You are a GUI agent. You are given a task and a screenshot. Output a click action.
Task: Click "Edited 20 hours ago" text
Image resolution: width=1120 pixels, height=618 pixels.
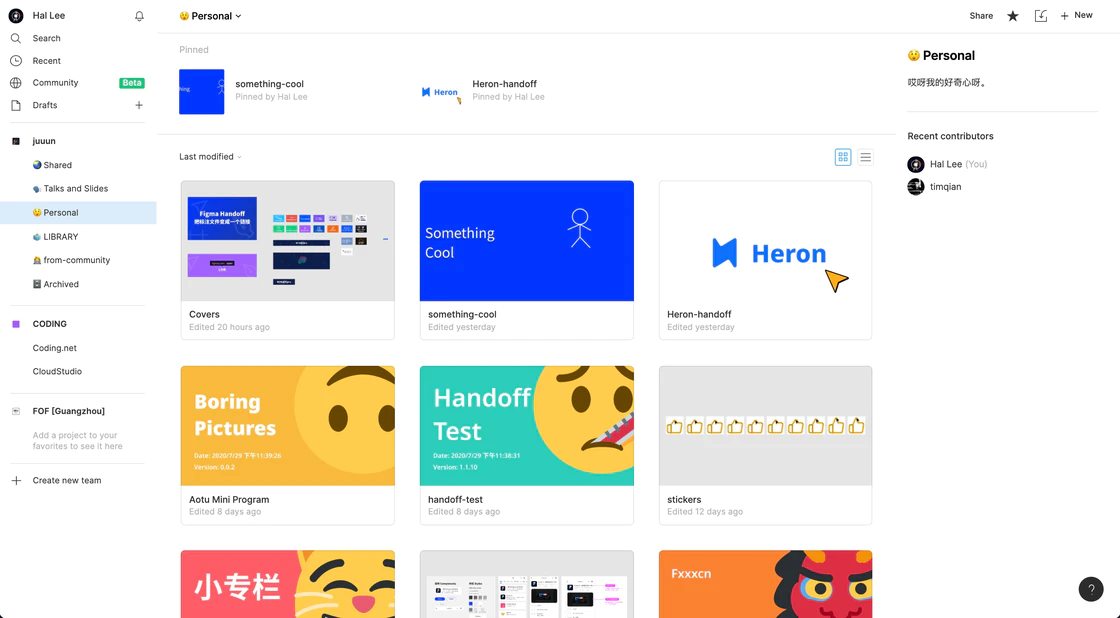click(x=229, y=327)
